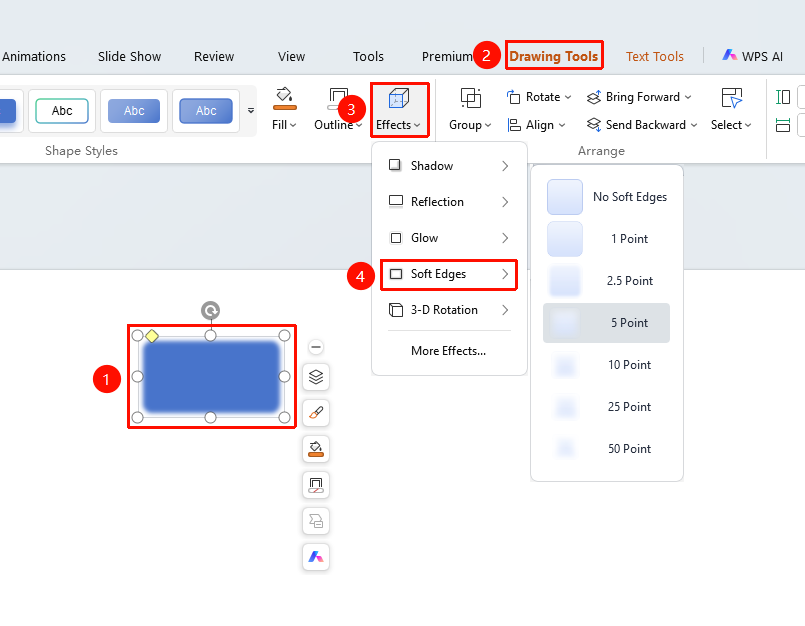This screenshot has width=805, height=626.
Task: Apply the white outlined Abc shape style
Action: coord(62,110)
